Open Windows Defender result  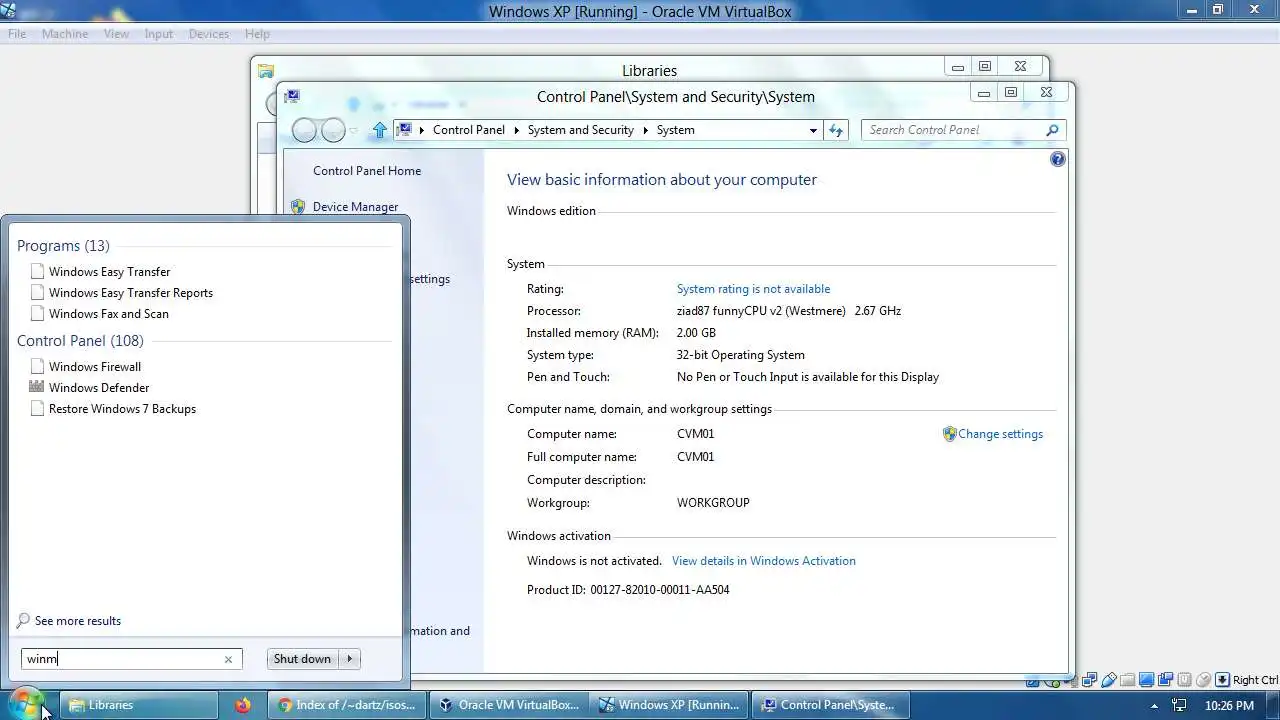[98, 388]
